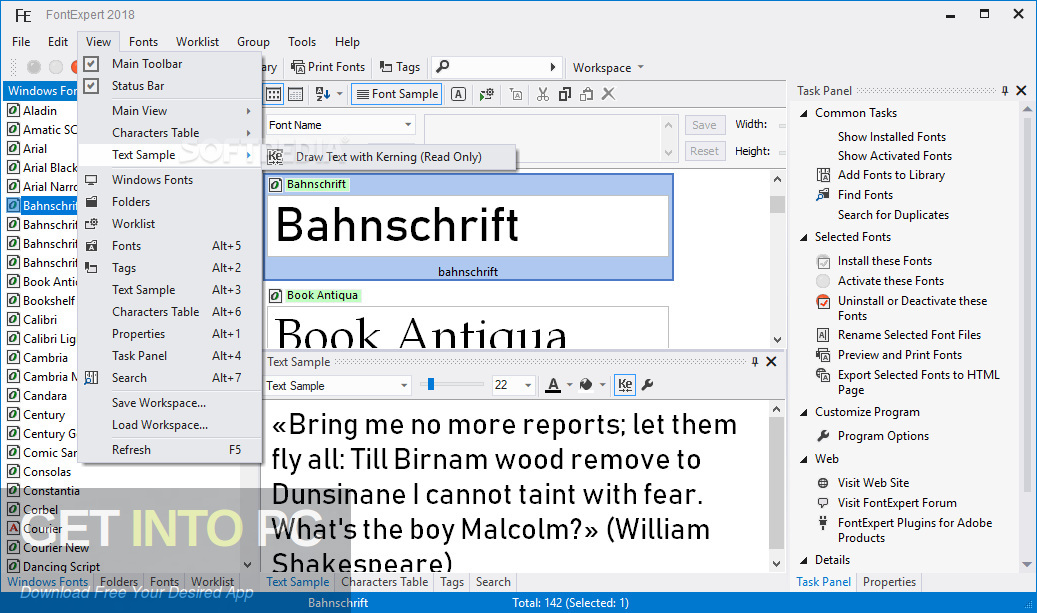
Task: Click the Save button
Action: [704, 125]
